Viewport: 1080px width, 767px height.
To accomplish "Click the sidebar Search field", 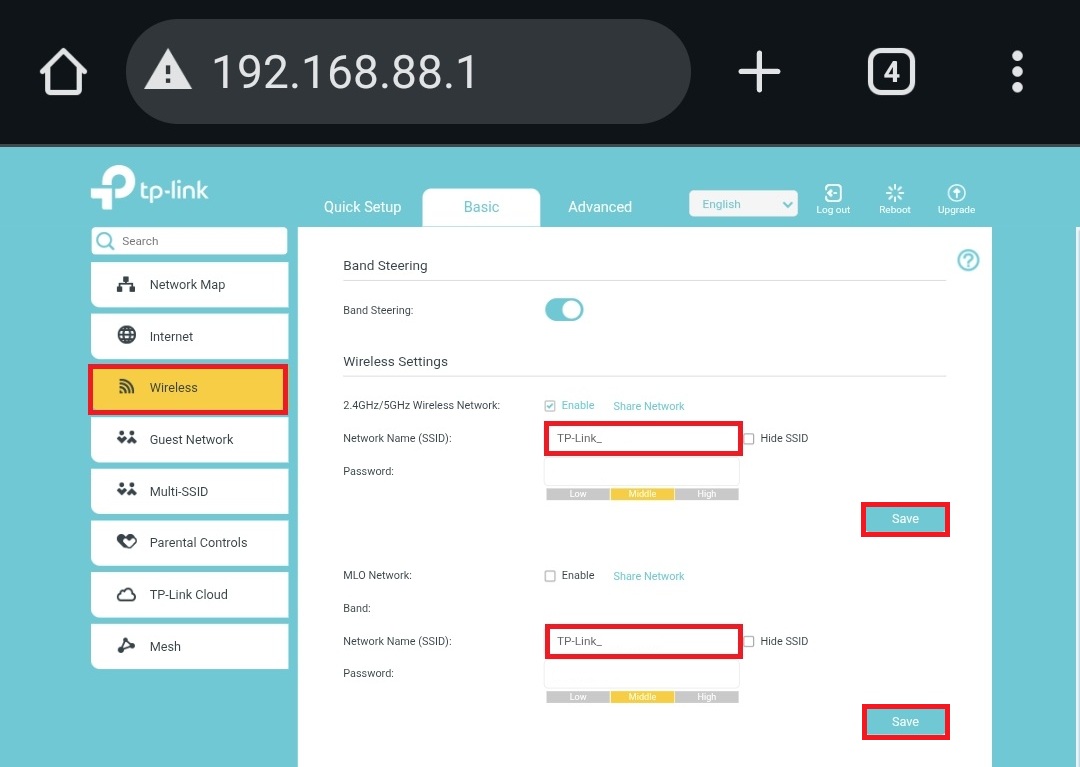I will click(200, 241).
